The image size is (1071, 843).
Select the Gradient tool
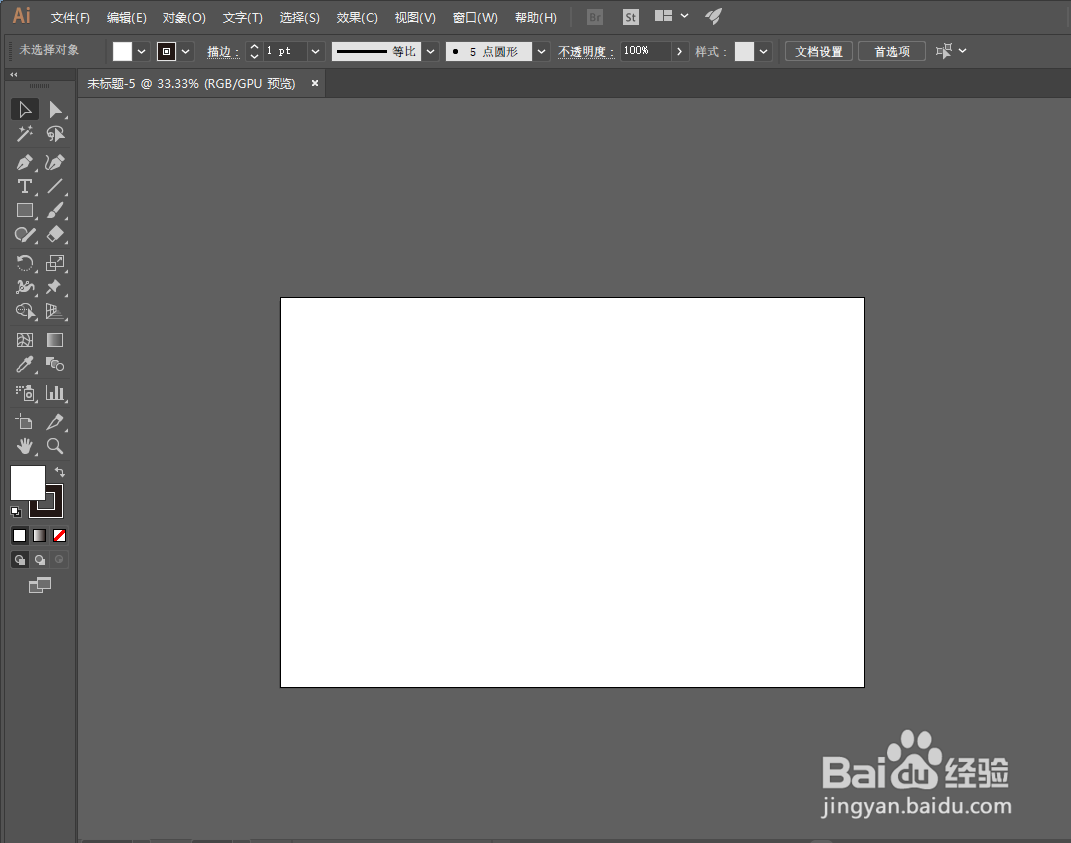(55, 340)
